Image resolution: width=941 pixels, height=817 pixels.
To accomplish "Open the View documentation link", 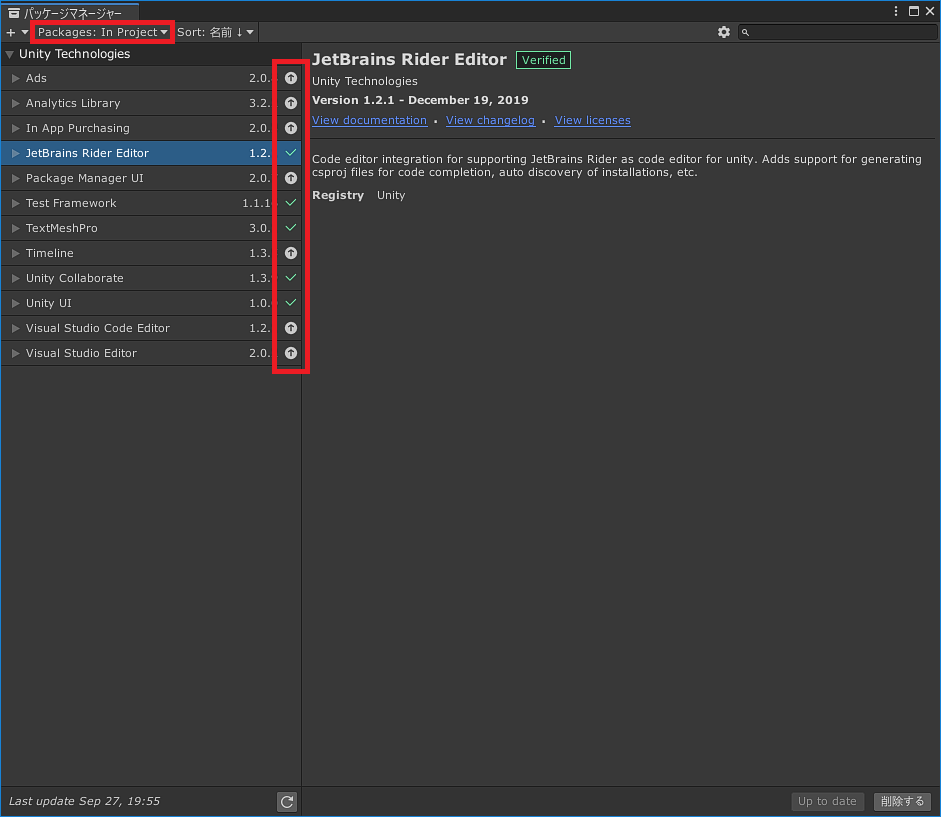I will 369,120.
